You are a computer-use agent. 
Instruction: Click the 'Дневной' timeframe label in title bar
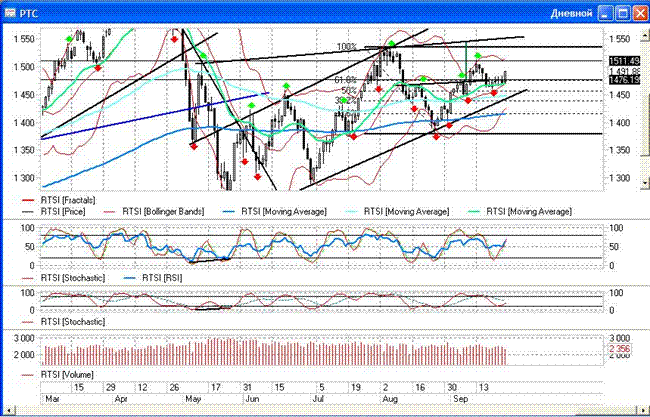(571, 14)
